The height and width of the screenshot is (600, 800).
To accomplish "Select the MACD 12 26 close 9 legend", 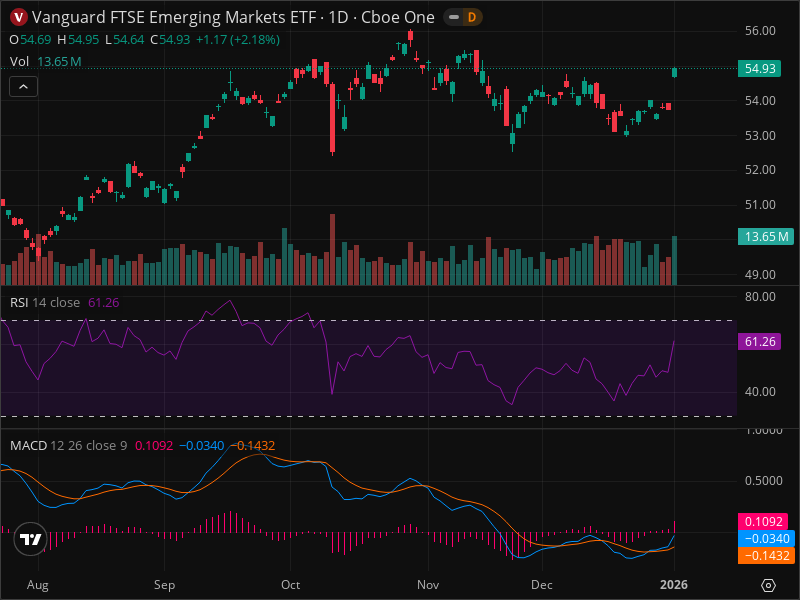I will [68, 445].
